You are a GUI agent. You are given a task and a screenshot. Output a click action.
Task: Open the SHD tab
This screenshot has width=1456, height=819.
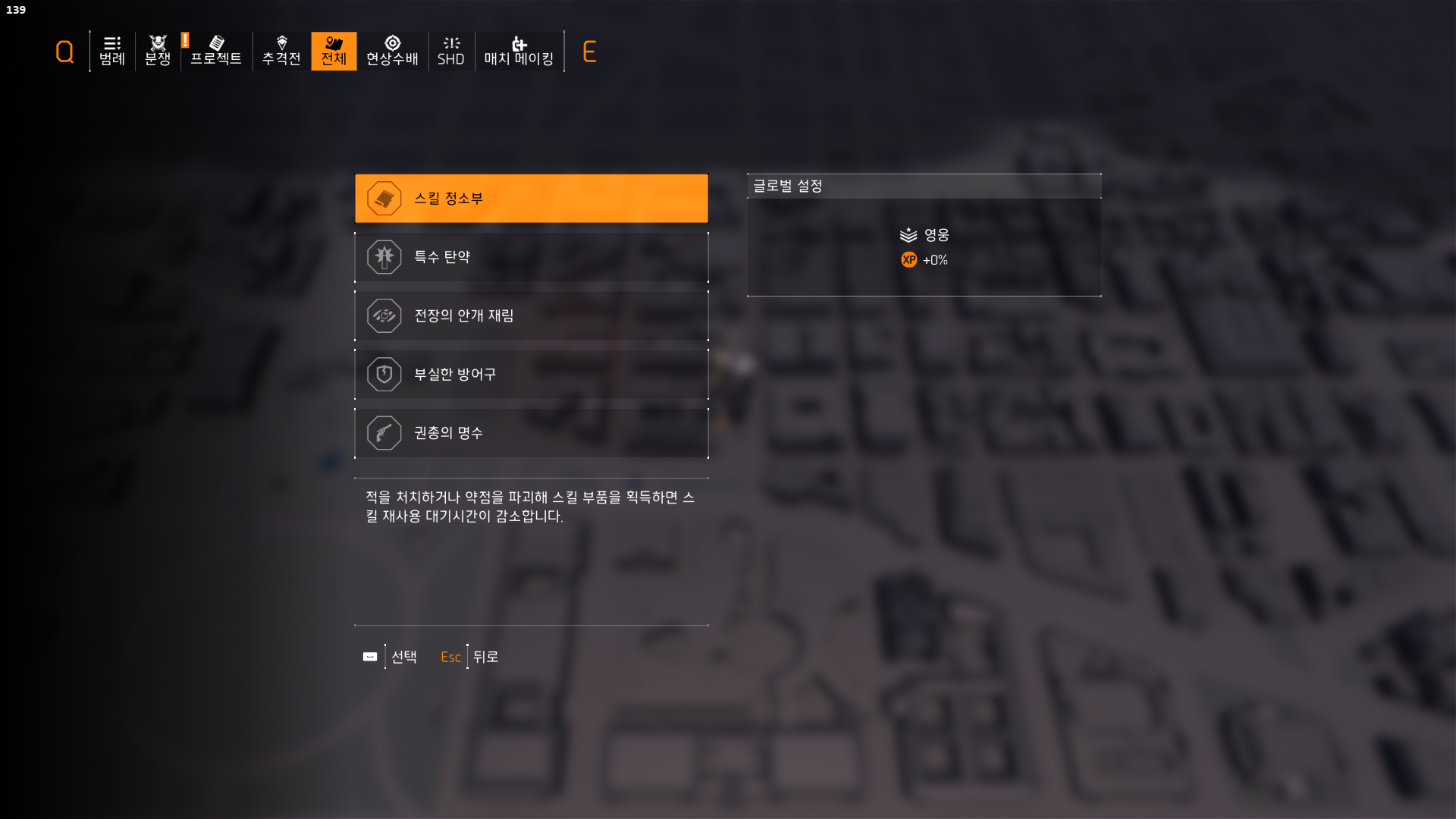[x=451, y=51]
